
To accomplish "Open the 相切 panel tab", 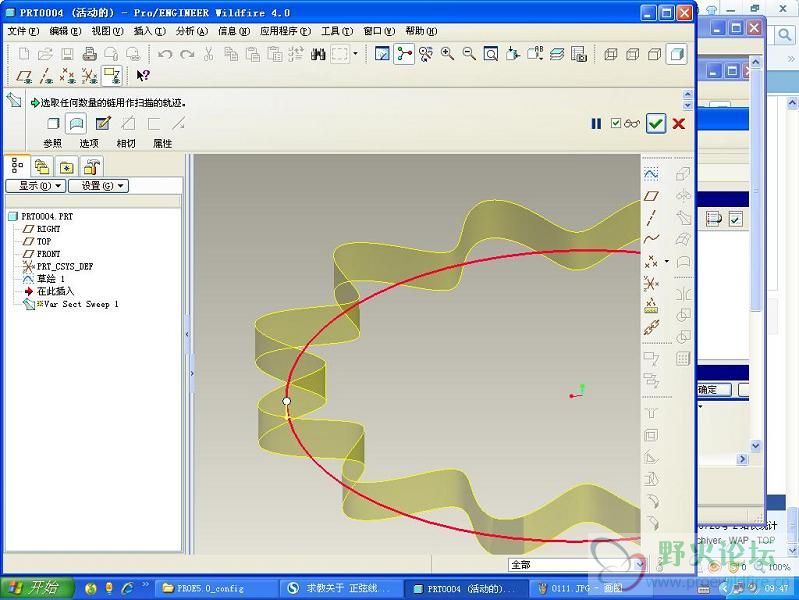I will click(126, 143).
